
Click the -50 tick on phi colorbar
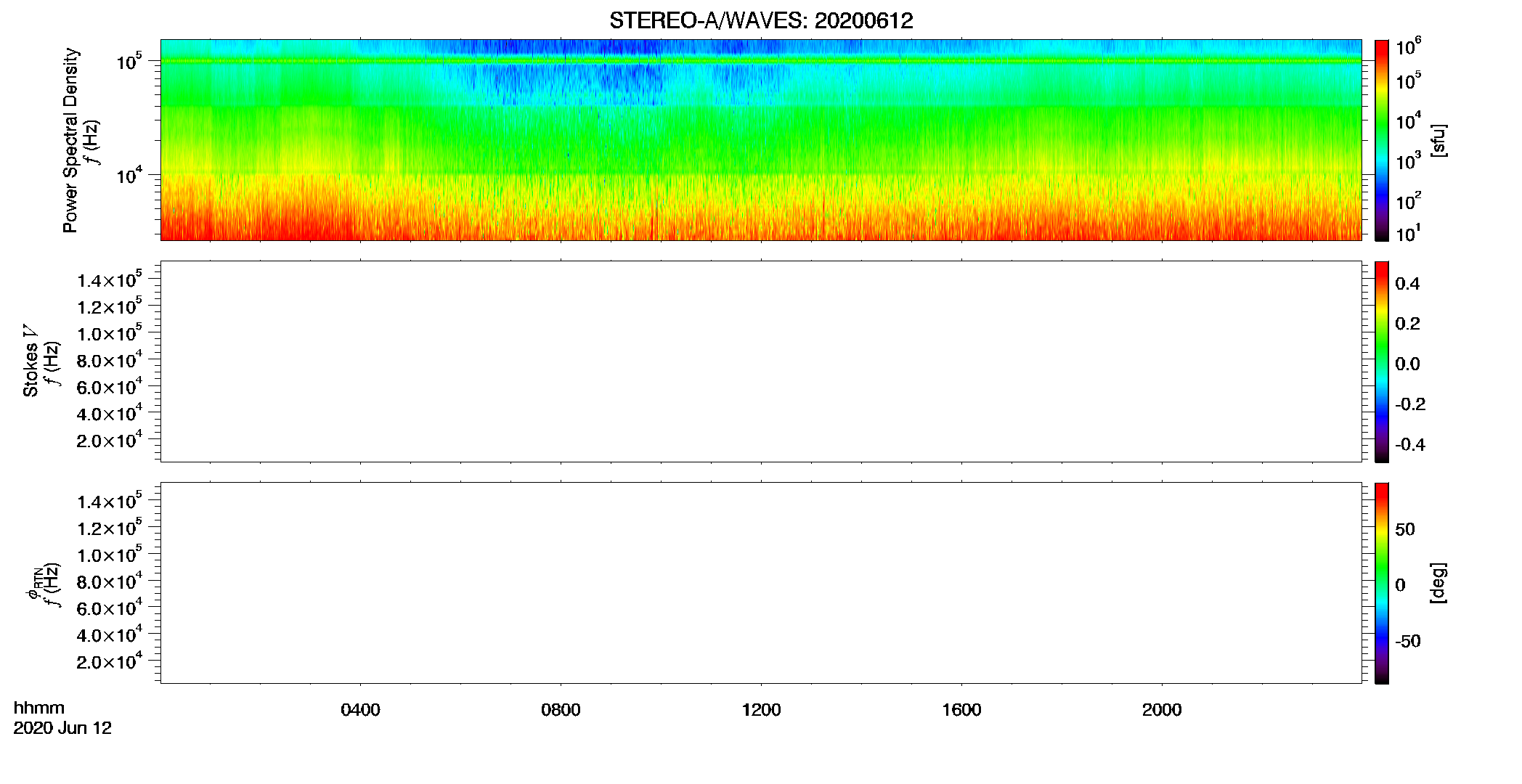(1408, 642)
